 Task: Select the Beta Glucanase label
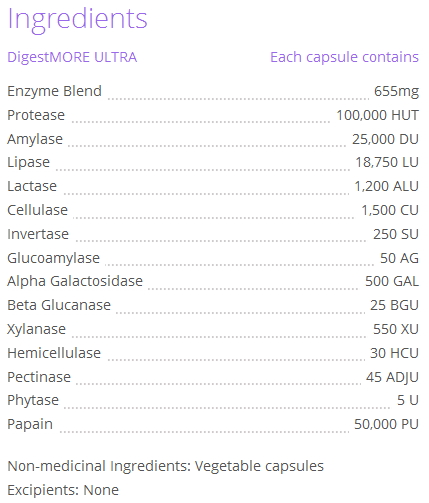tap(59, 305)
